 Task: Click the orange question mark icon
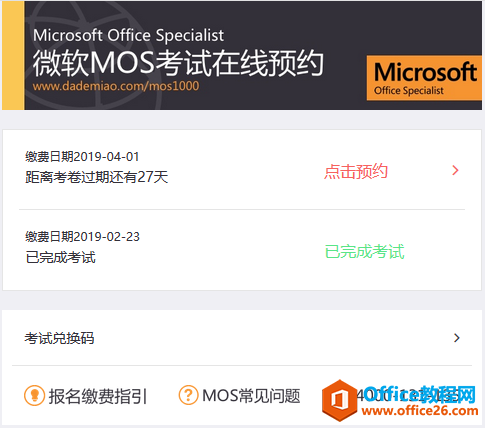pos(188,395)
